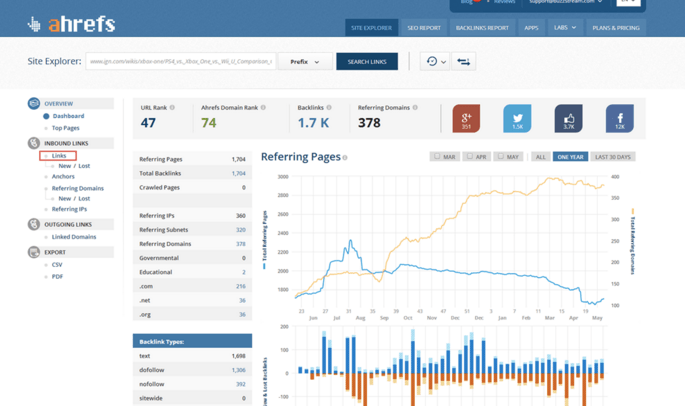
Task: Click Lost under Referring Domains in sidebar
Action: coord(84,198)
